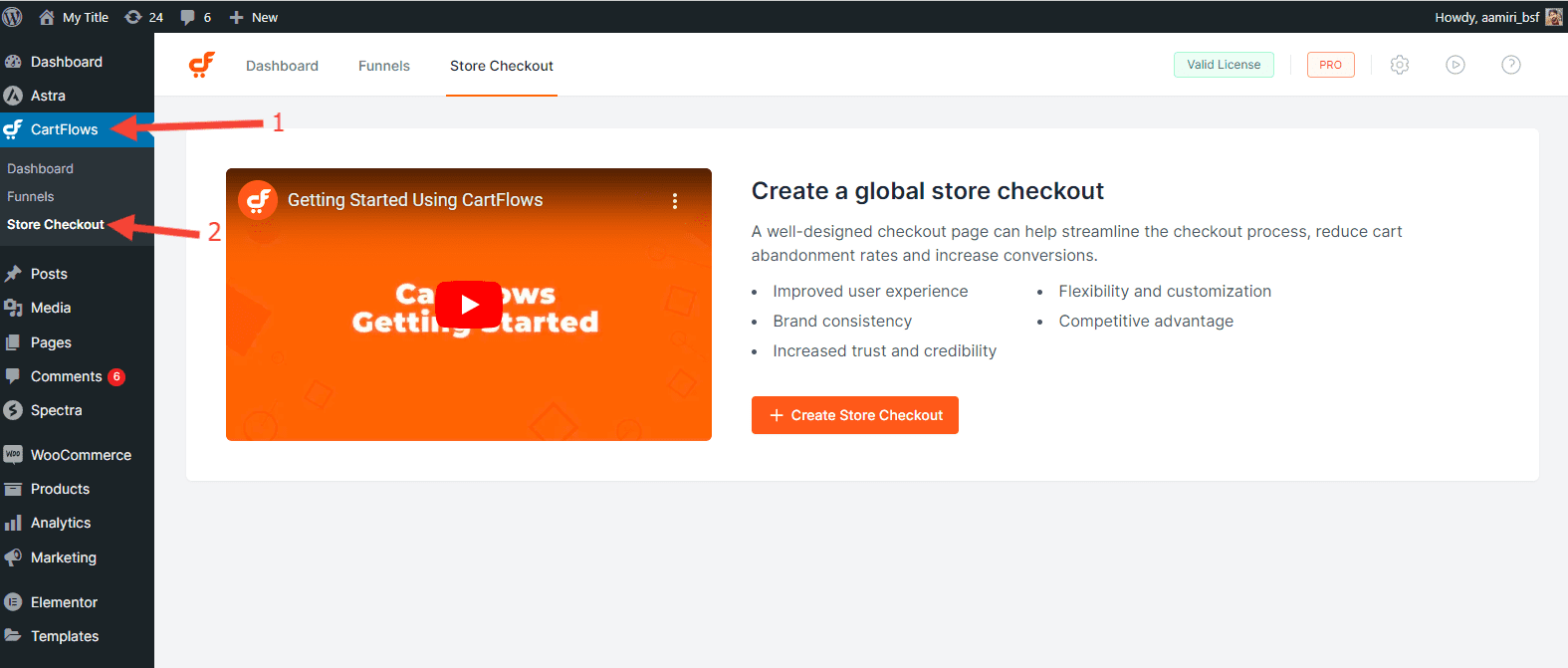Open the updates icon showing 24
Image resolution: width=1568 pixels, height=668 pixels.
click(x=143, y=17)
